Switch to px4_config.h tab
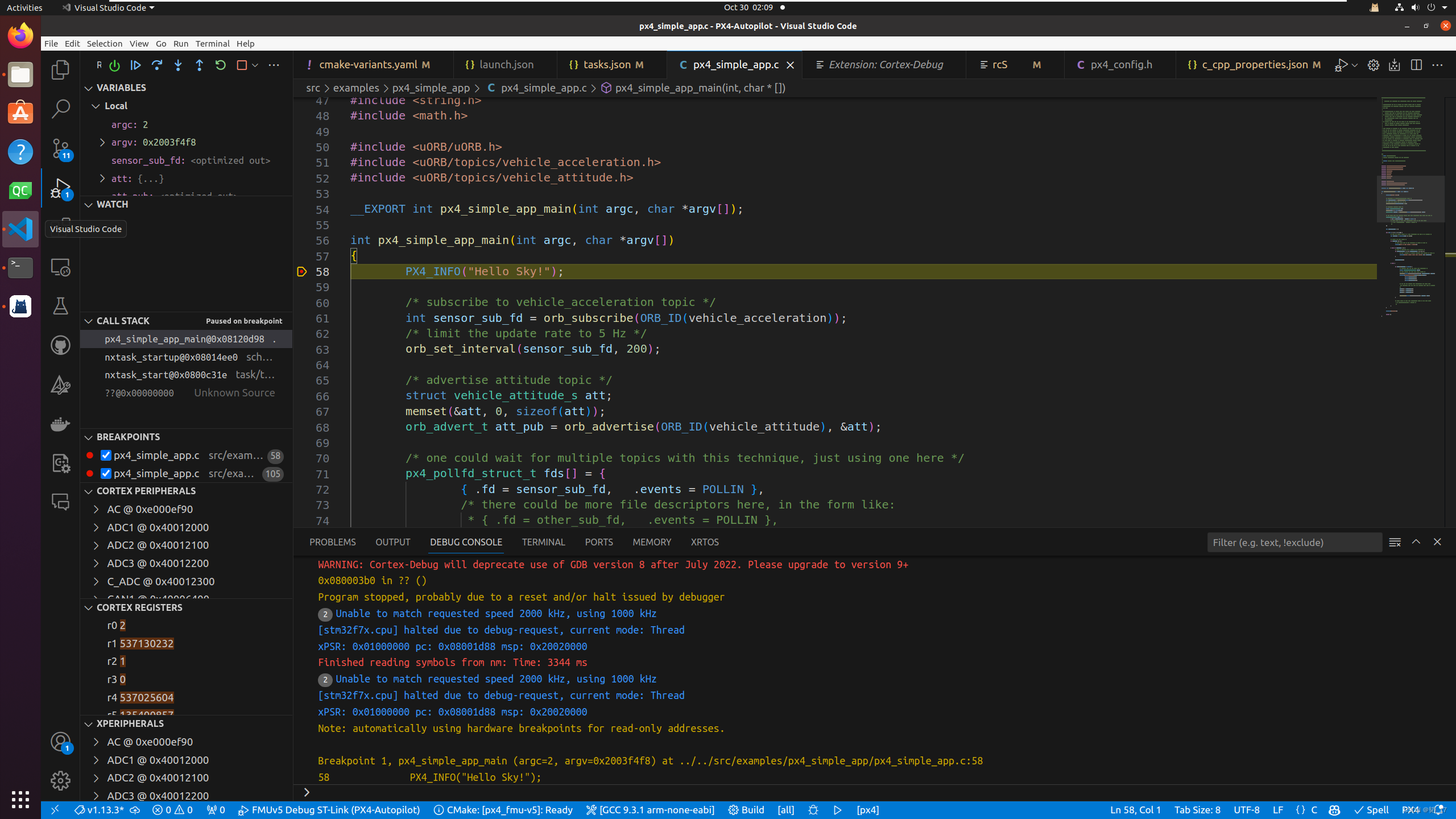1456x819 pixels. [1121, 65]
